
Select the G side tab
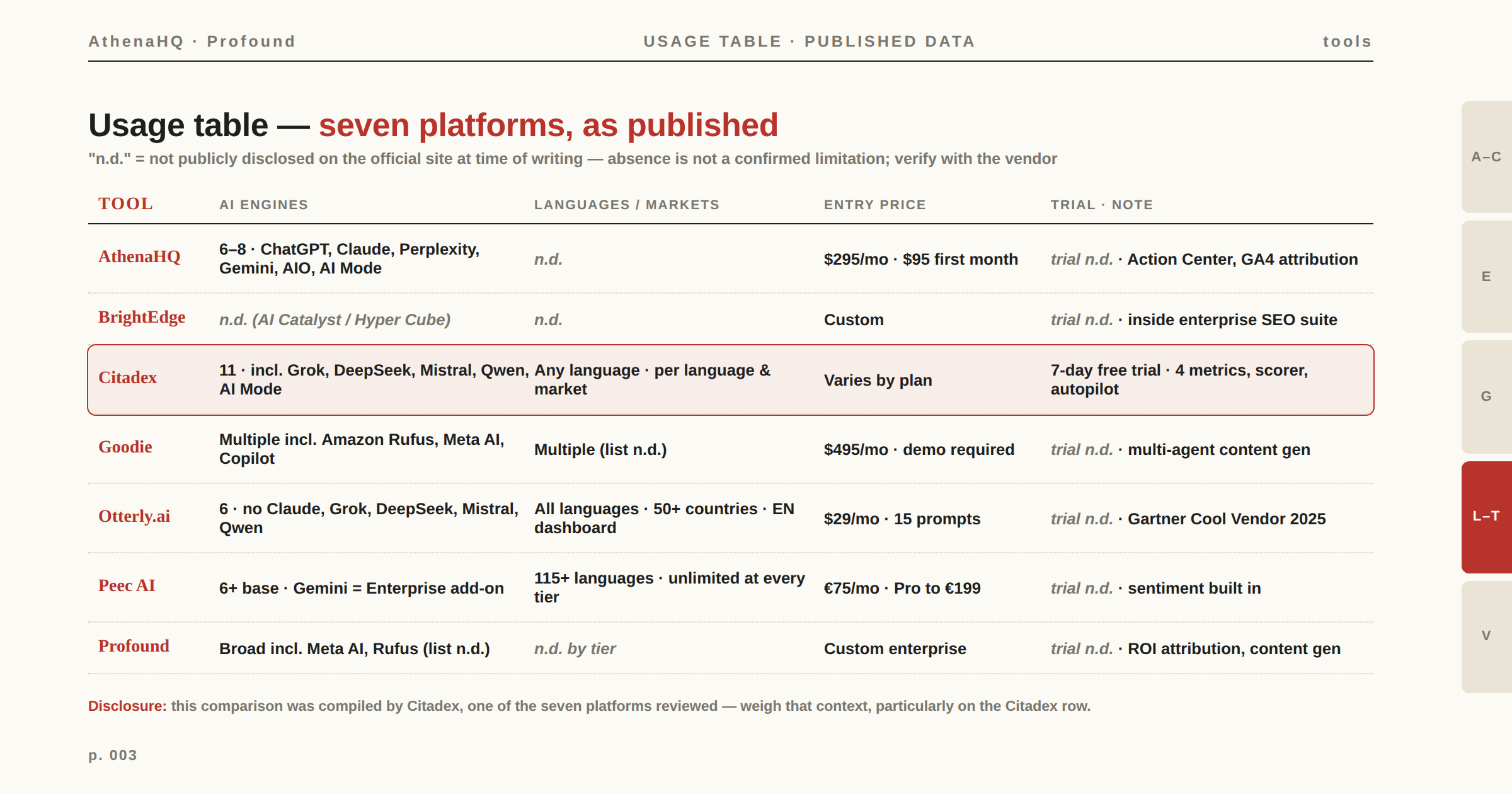pyautogui.click(x=1487, y=396)
